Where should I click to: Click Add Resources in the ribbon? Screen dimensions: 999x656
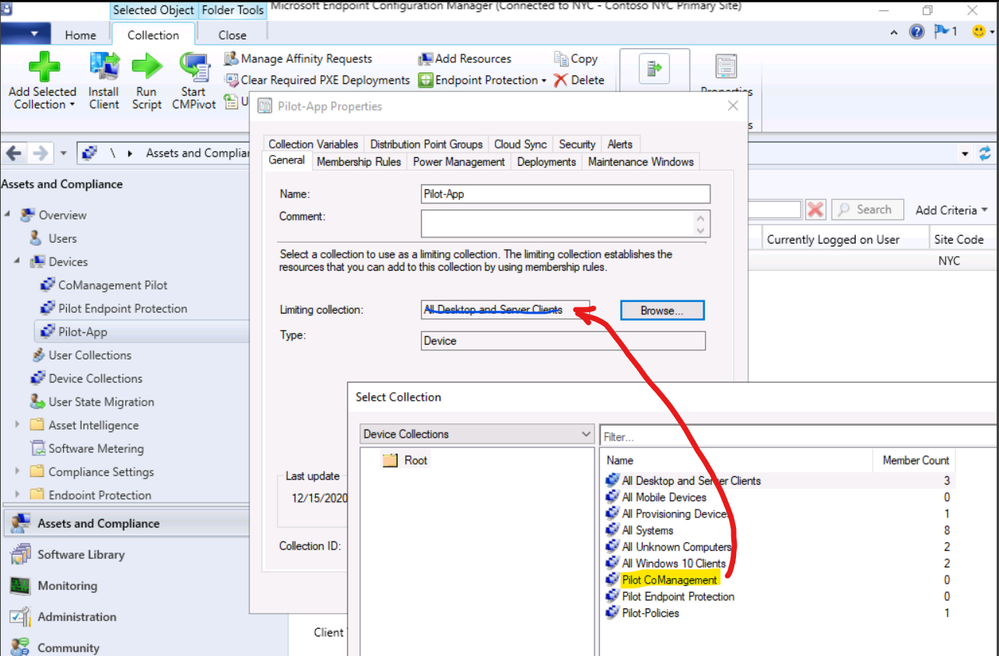point(464,59)
